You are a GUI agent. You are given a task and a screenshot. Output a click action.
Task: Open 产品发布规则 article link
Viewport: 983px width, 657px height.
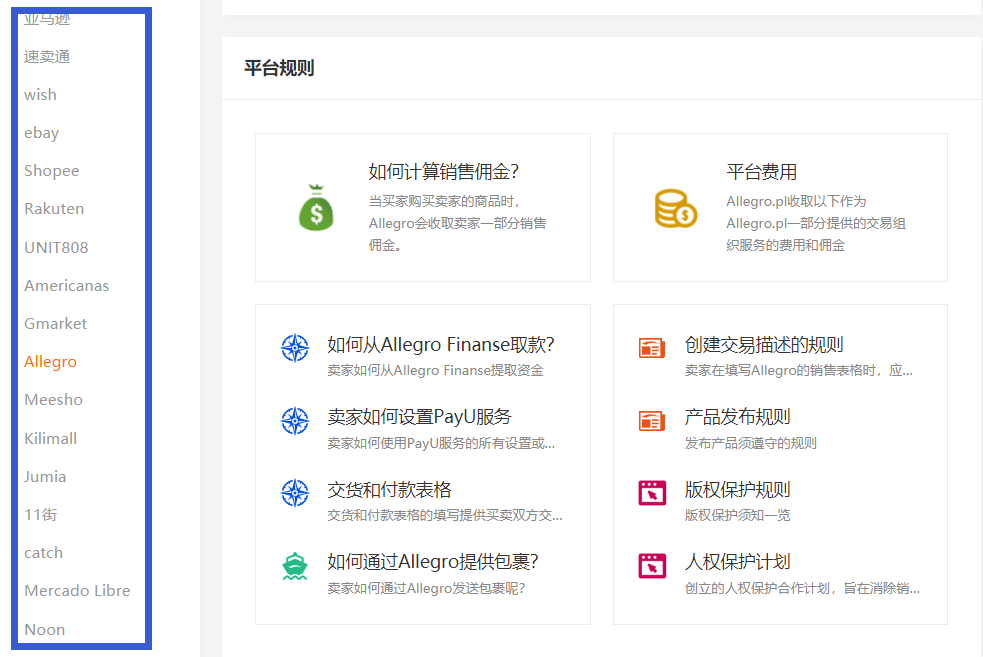737,416
